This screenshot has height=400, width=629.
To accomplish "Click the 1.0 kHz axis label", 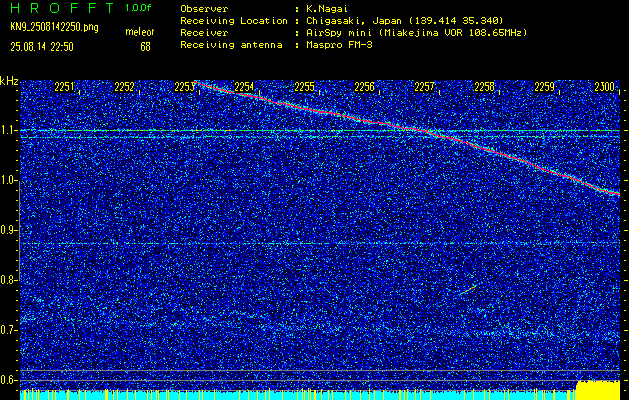I will (x=7, y=181).
